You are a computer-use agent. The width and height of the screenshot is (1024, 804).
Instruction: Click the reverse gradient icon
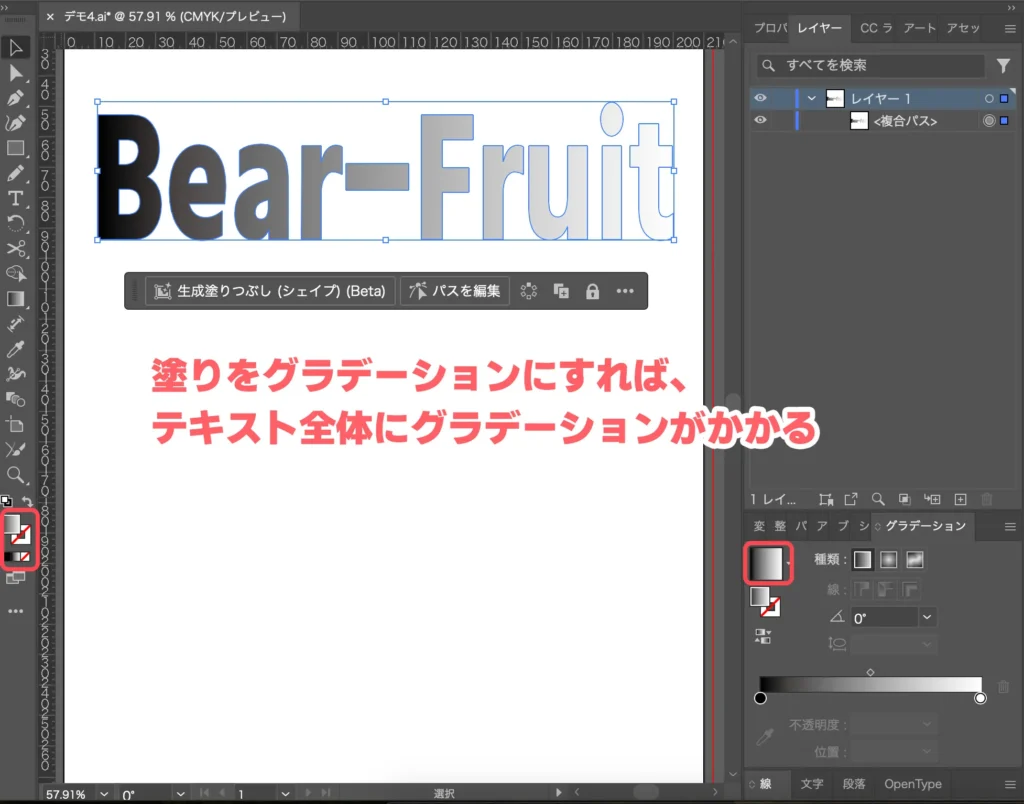pyautogui.click(x=763, y=636)
